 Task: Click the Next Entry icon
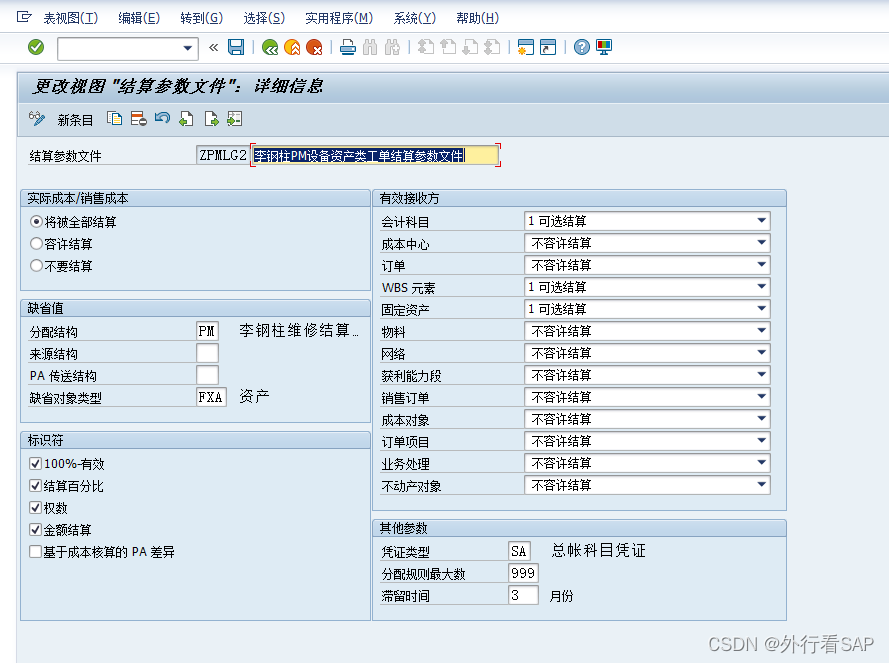click(x=211, y=119)
